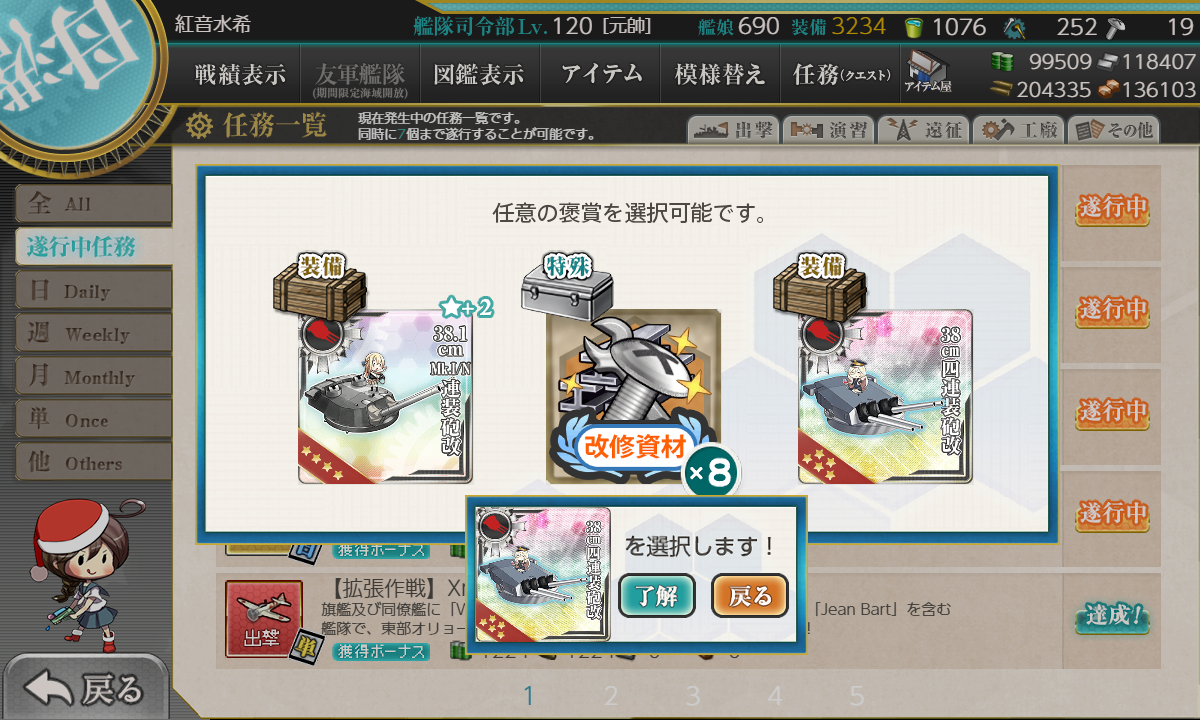The image size is (1200, 720).
Task: Choose the 38.1cm Mk.I/N連装砲改 equipment card
Action: 385,396
